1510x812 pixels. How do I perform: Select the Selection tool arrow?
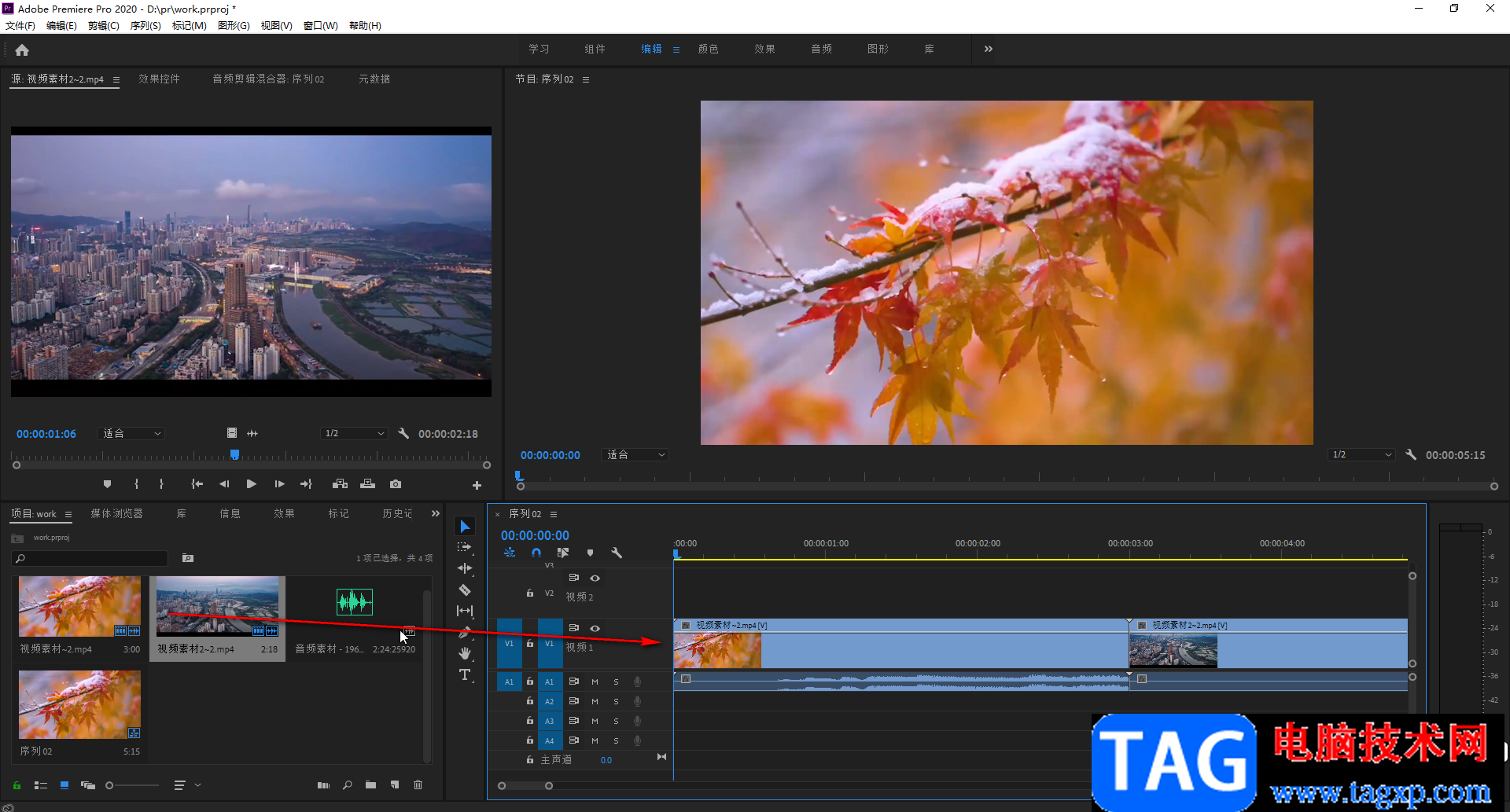(x=465, y=526)
